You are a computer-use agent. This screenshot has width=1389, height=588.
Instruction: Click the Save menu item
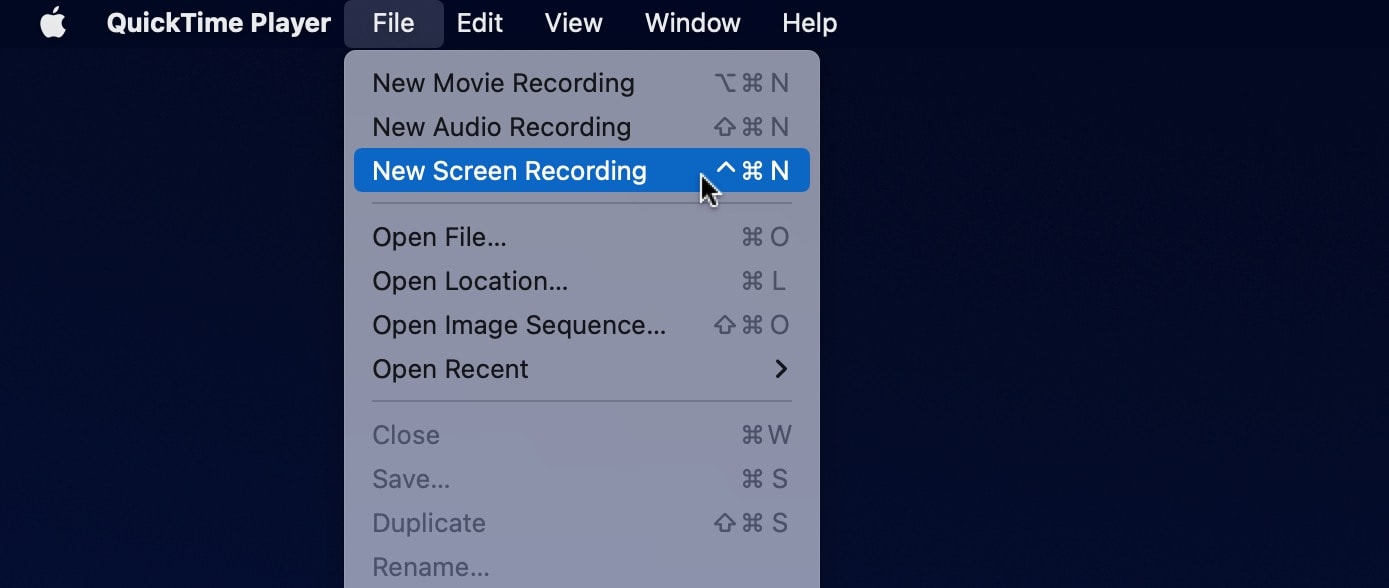coord(411,479)
